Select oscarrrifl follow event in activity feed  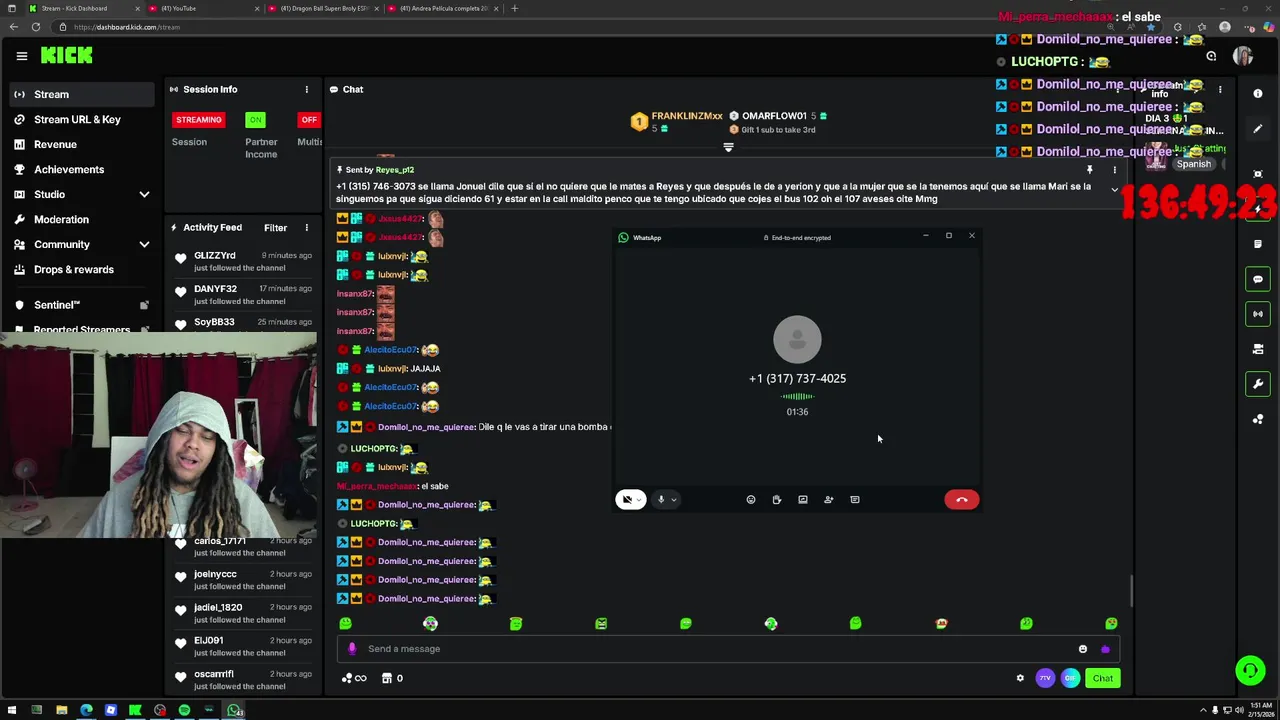coord(243,680)
